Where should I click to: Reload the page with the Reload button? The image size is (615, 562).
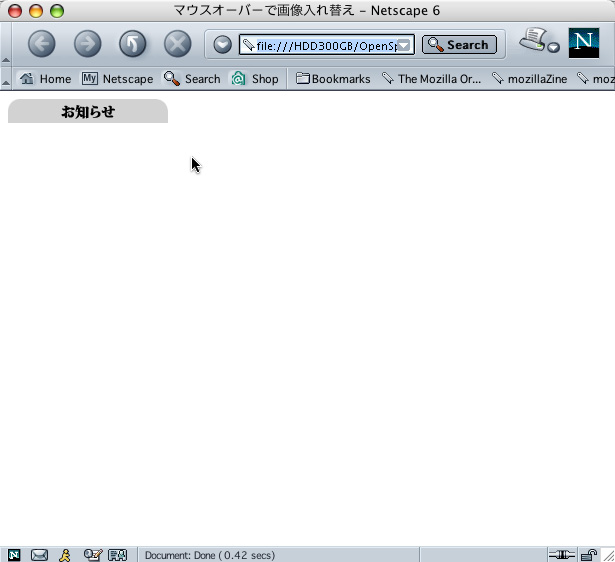pos(133,44)
